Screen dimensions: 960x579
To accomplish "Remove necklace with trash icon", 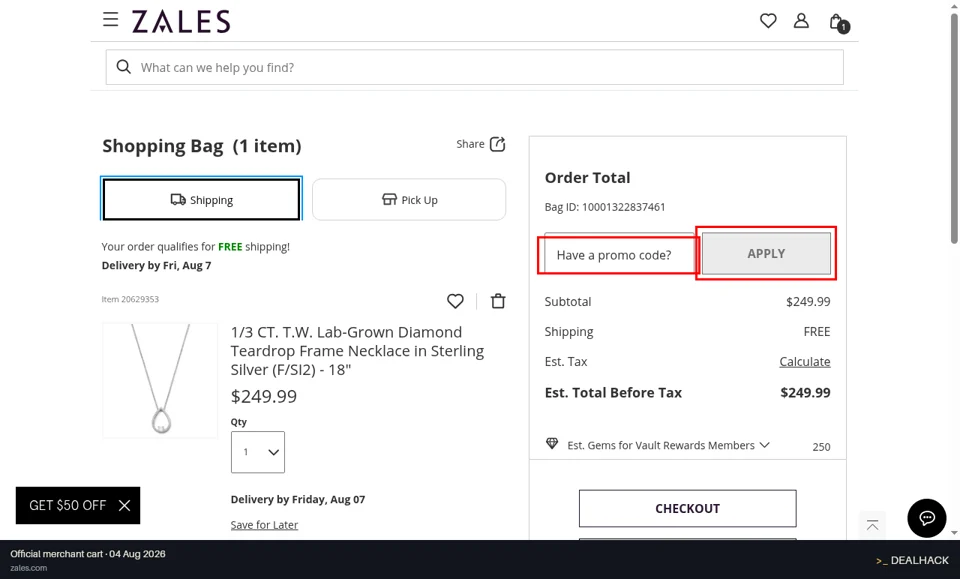I will point(498,301).
